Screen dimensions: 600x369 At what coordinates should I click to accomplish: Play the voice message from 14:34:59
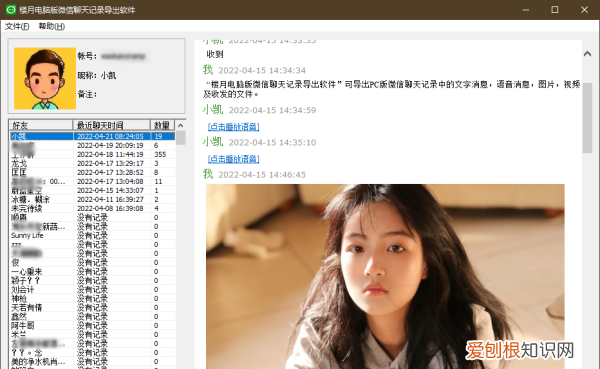[x=233, y=127]
